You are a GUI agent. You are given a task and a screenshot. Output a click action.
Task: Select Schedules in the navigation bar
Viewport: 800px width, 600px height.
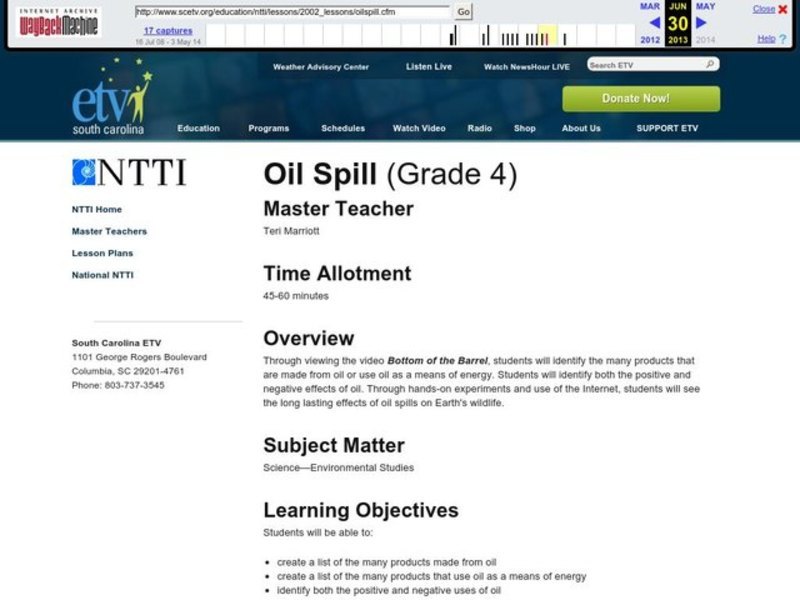(x=343, y=128)
